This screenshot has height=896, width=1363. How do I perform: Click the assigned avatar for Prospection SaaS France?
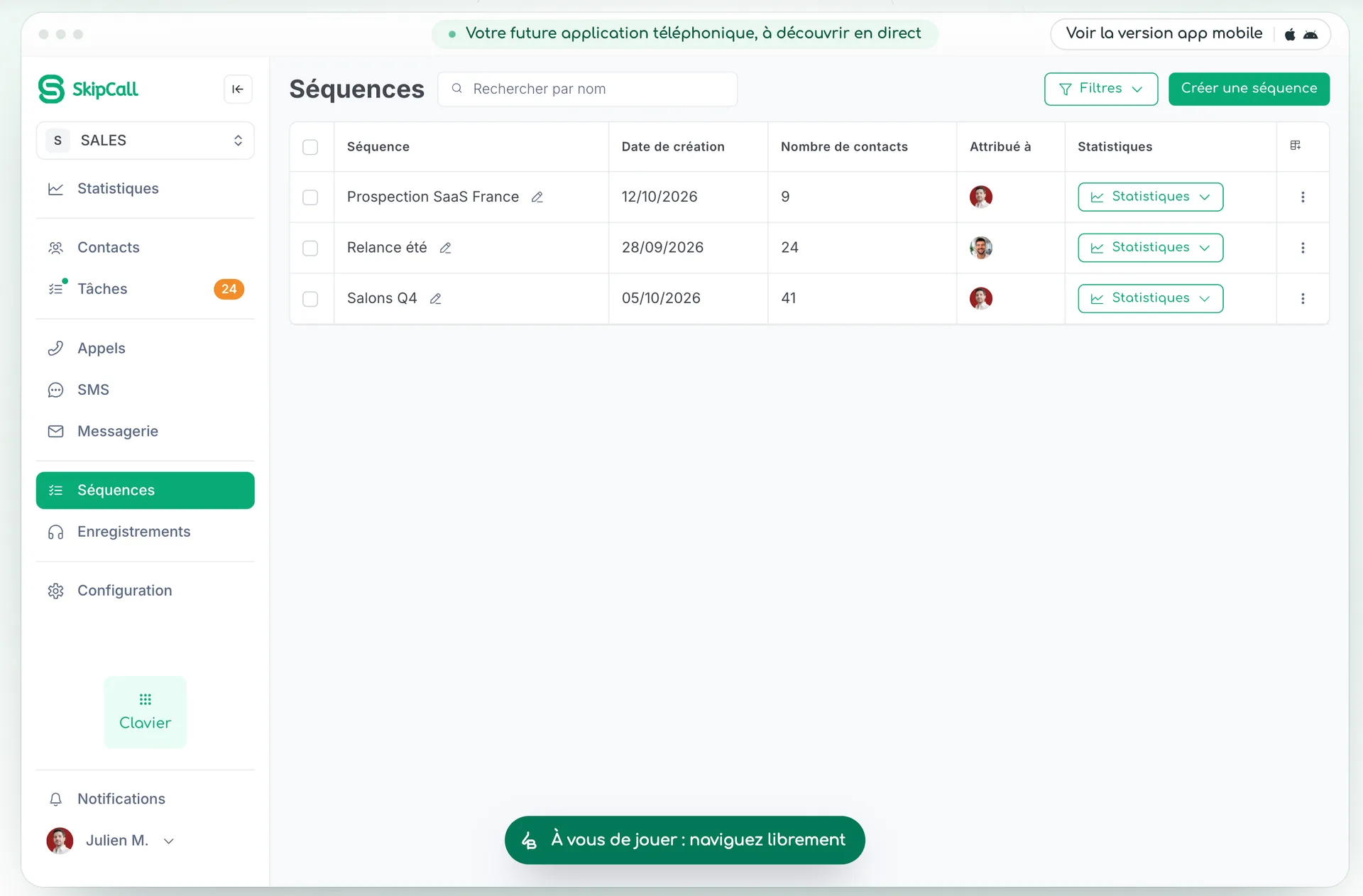coord(981,197)
